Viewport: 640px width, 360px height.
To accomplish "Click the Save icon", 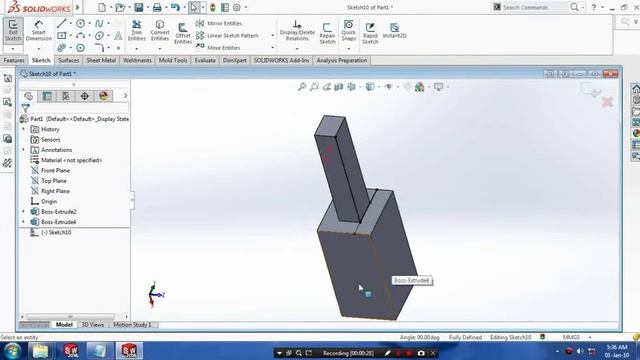I will click(x=139, y=7).
